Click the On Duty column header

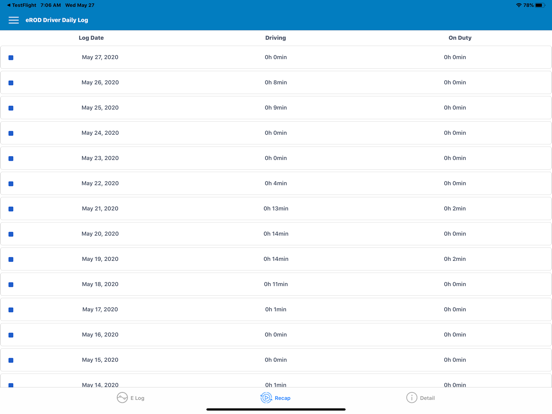pos(460,38)
